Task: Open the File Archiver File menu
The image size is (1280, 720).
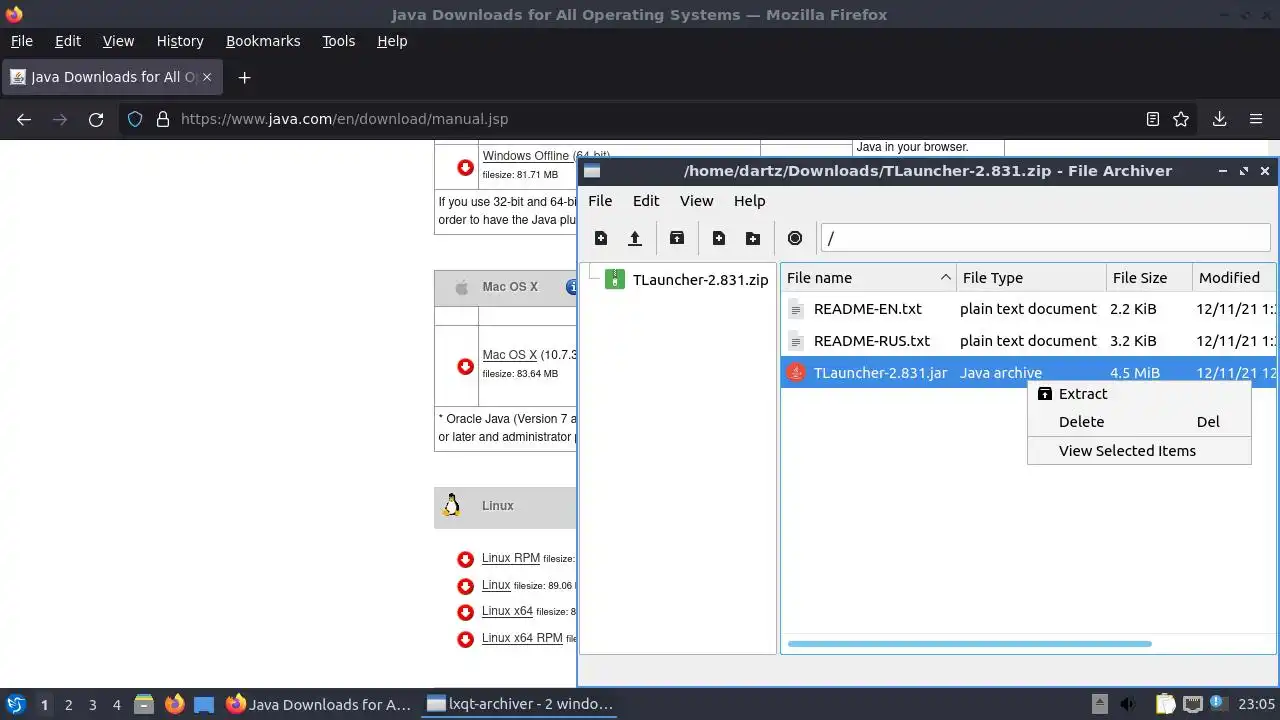Action: [600, 201]
